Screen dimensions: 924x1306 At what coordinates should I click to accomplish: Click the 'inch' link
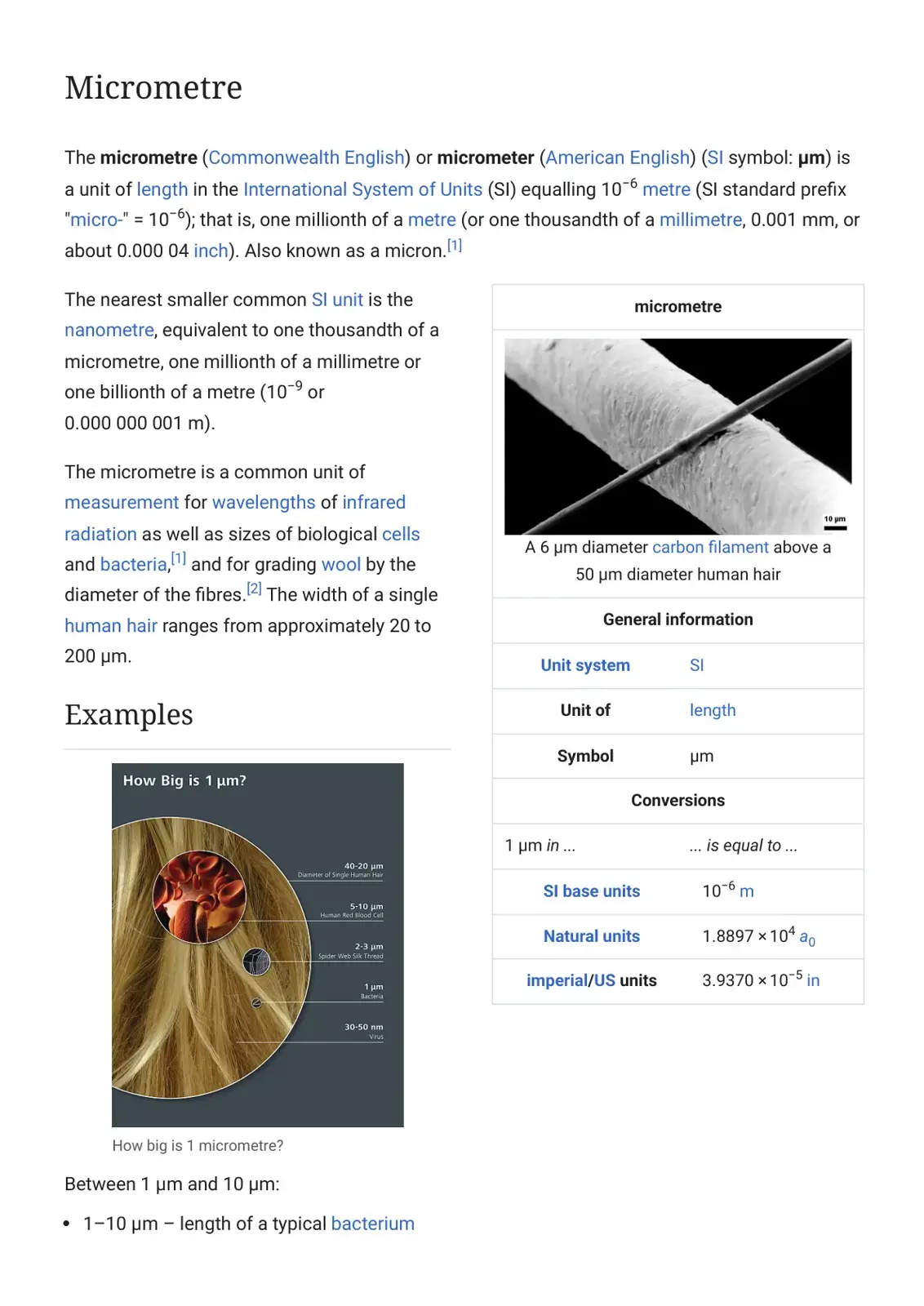pos(211,251)
